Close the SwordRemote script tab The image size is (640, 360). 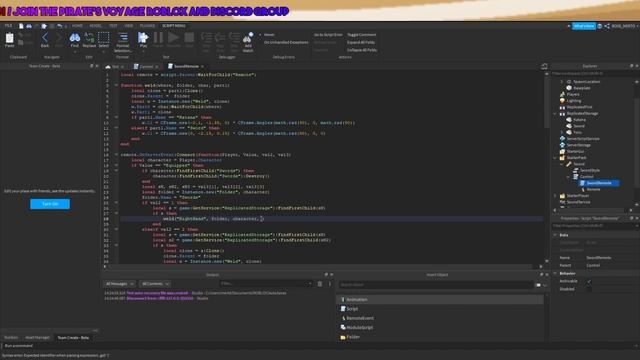(202, 67)
